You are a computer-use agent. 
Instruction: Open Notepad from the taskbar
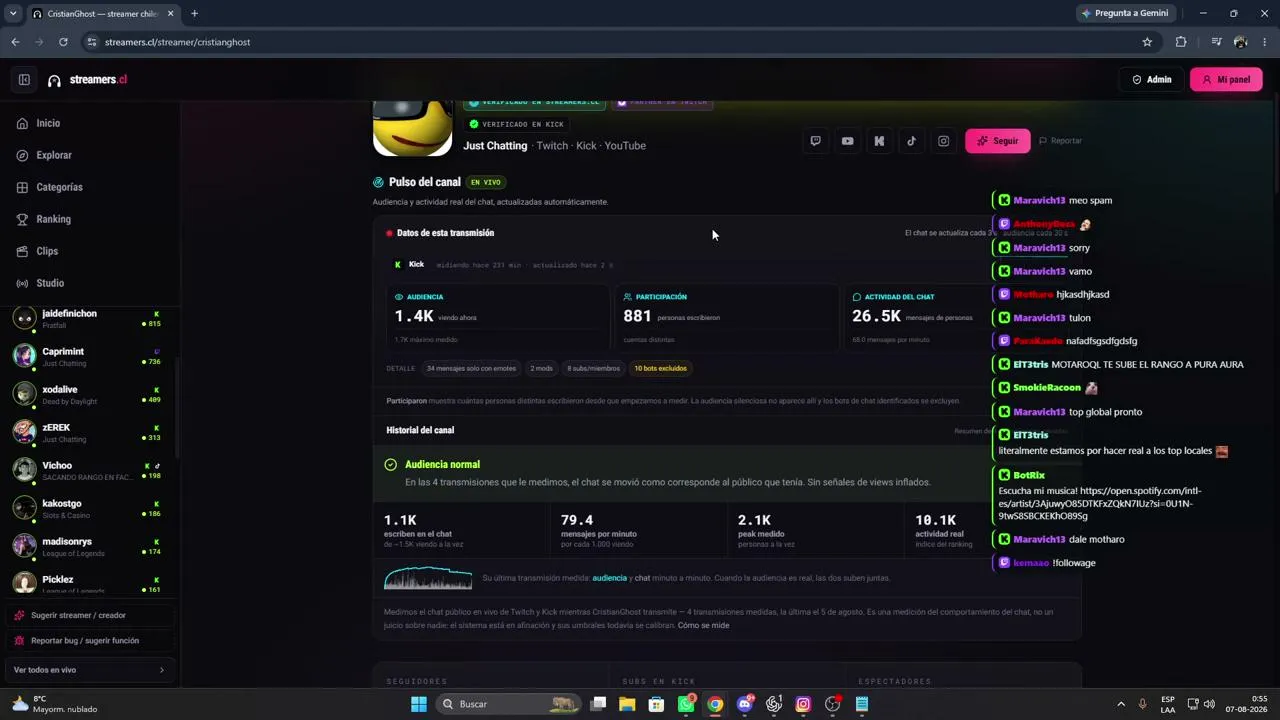click(862, 704)
